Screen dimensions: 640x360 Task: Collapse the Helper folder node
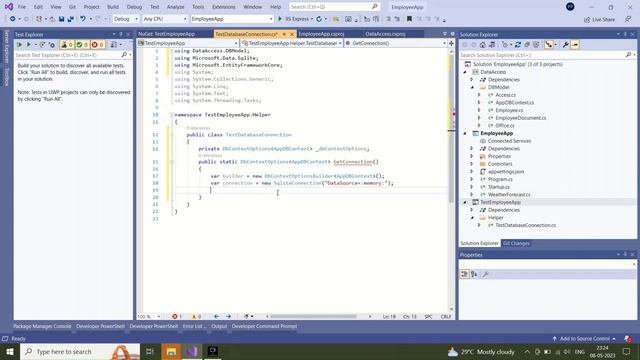[x=472, y=218]
